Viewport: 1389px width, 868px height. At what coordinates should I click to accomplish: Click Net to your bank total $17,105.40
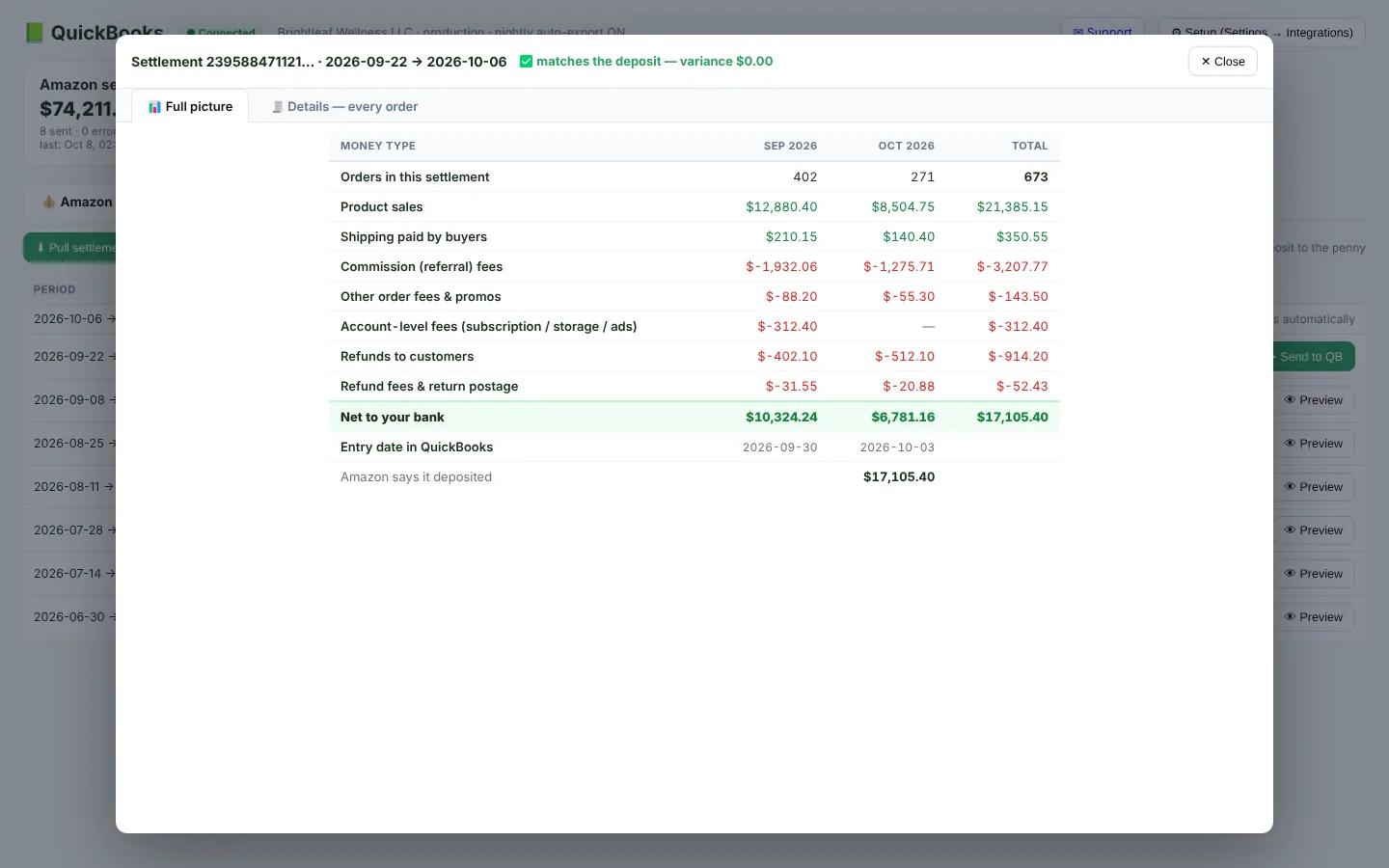1012,417
